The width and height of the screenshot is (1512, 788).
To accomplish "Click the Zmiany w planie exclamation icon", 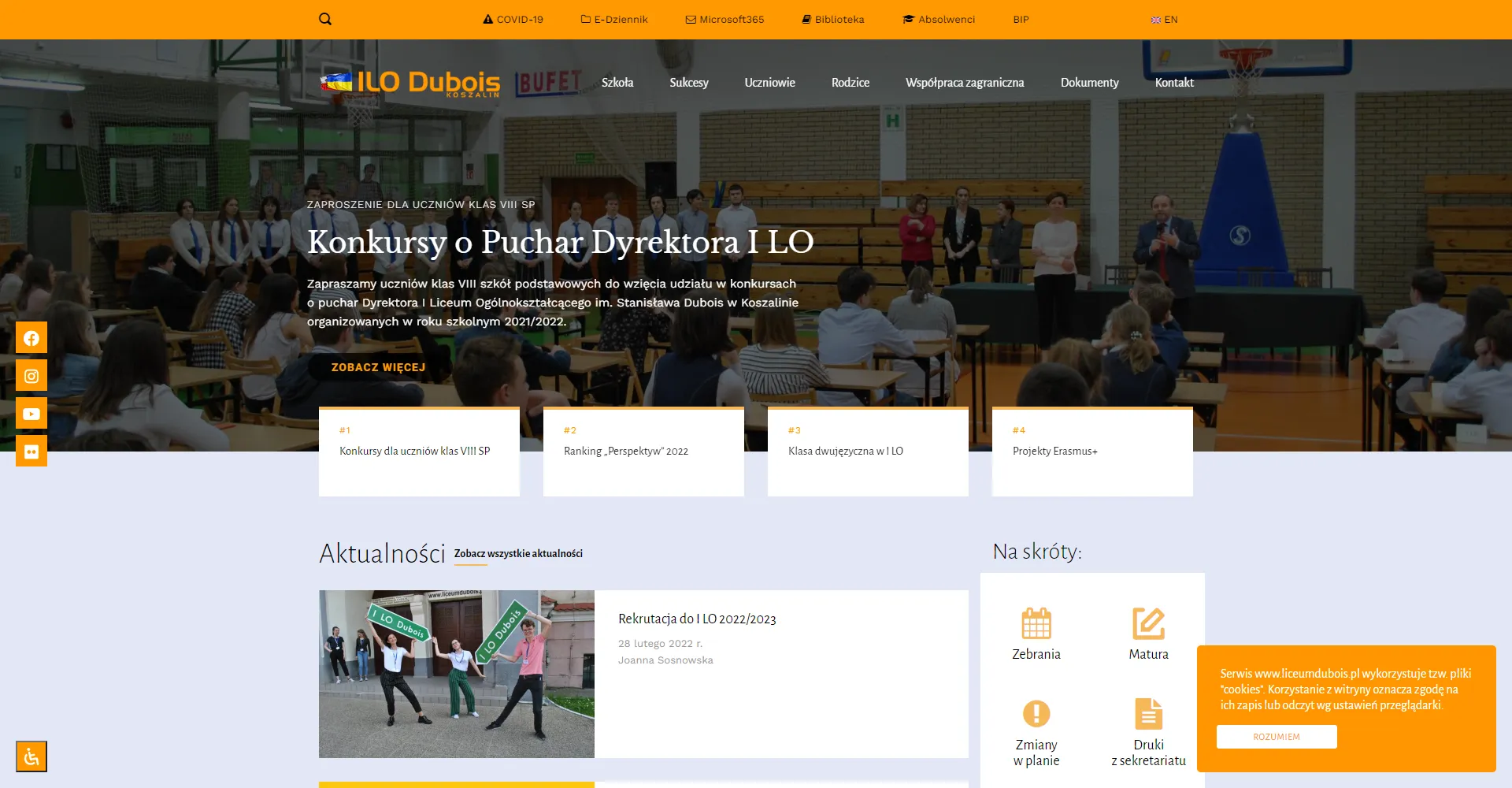I will (1036, 714).
